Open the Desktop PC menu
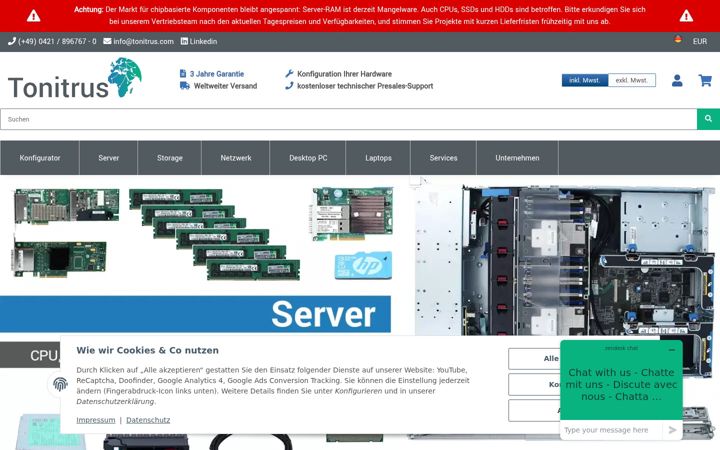Screen dimensions: 720x450 [x=308, y=158]
